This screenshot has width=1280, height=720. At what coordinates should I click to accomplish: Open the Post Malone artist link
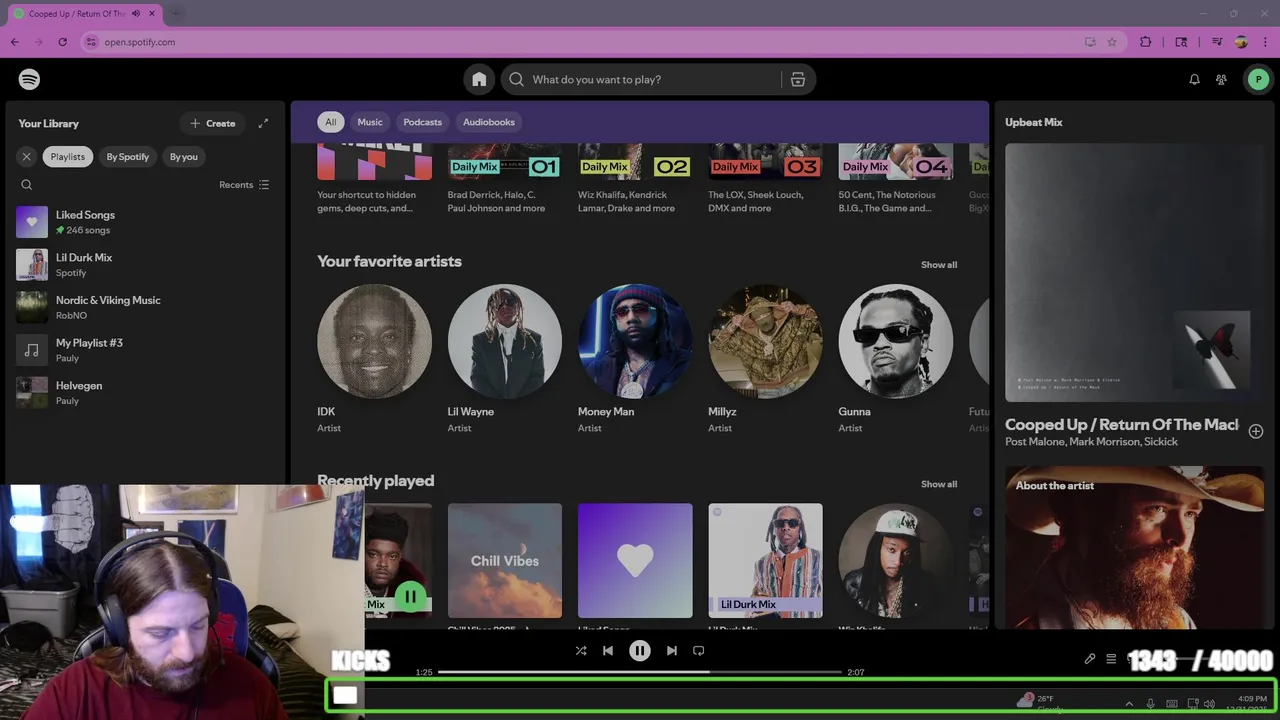point(1035,442)
